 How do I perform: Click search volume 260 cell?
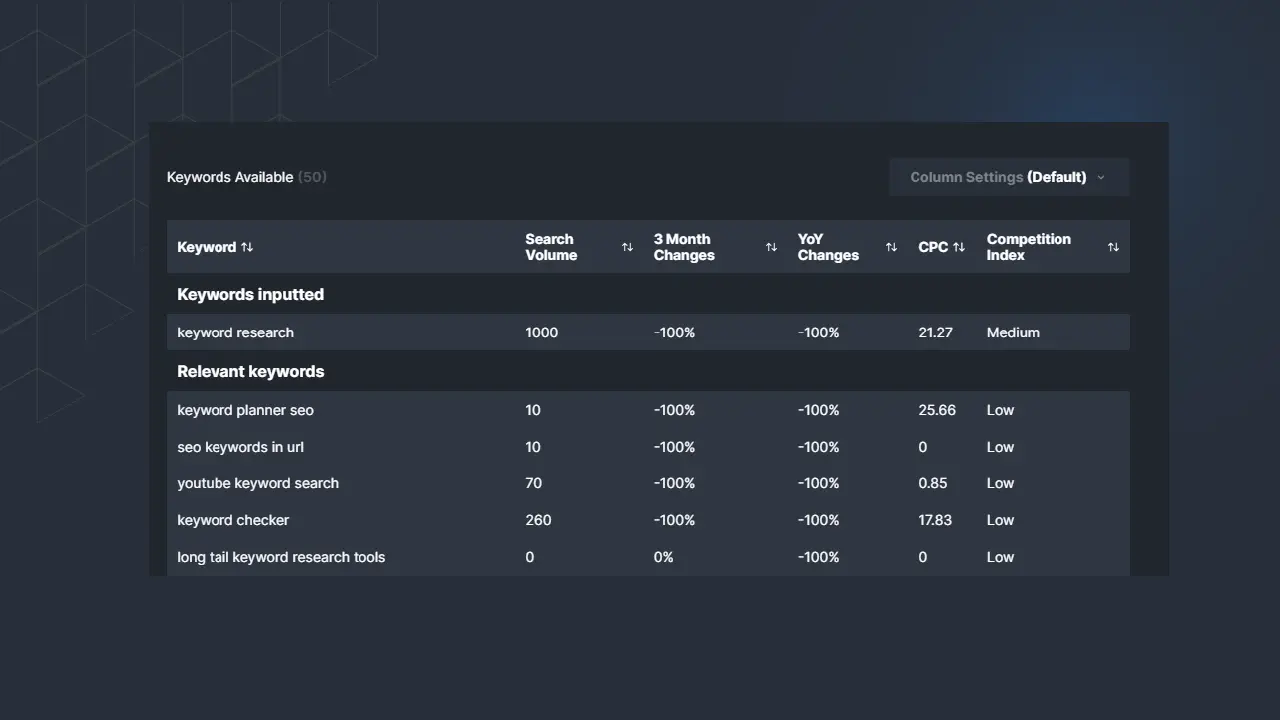tap(538, 520)
